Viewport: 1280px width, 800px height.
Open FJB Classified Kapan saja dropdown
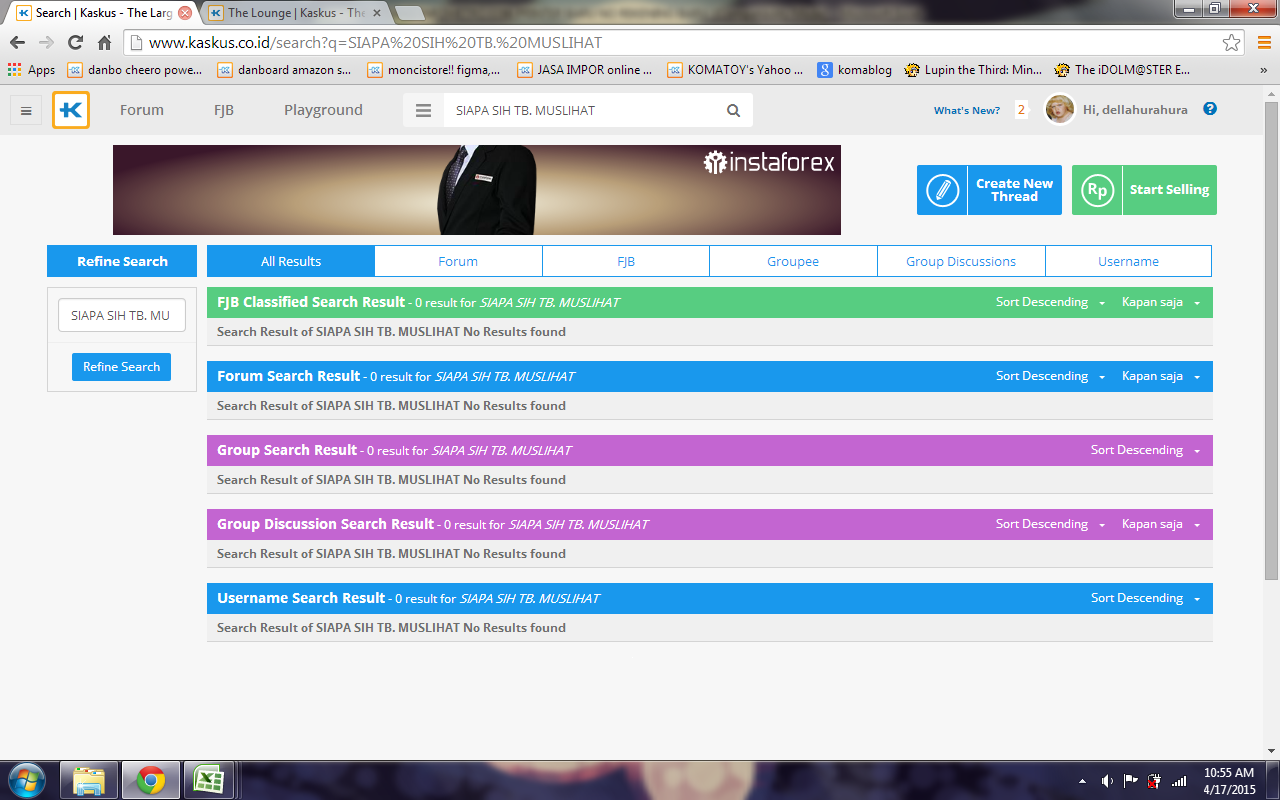[x=1160, y=302]
